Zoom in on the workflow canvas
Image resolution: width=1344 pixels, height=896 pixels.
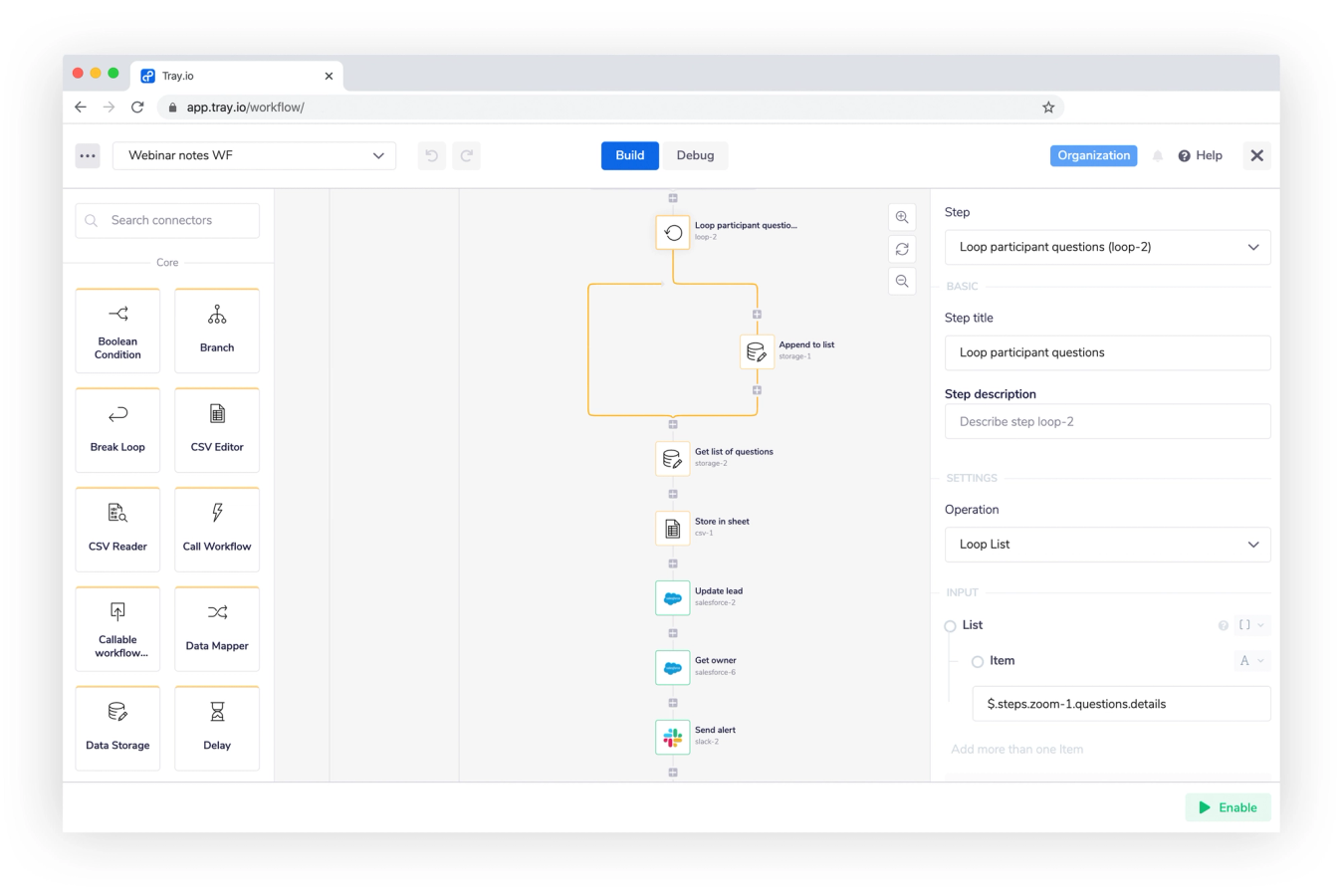(x=902, y=217)
